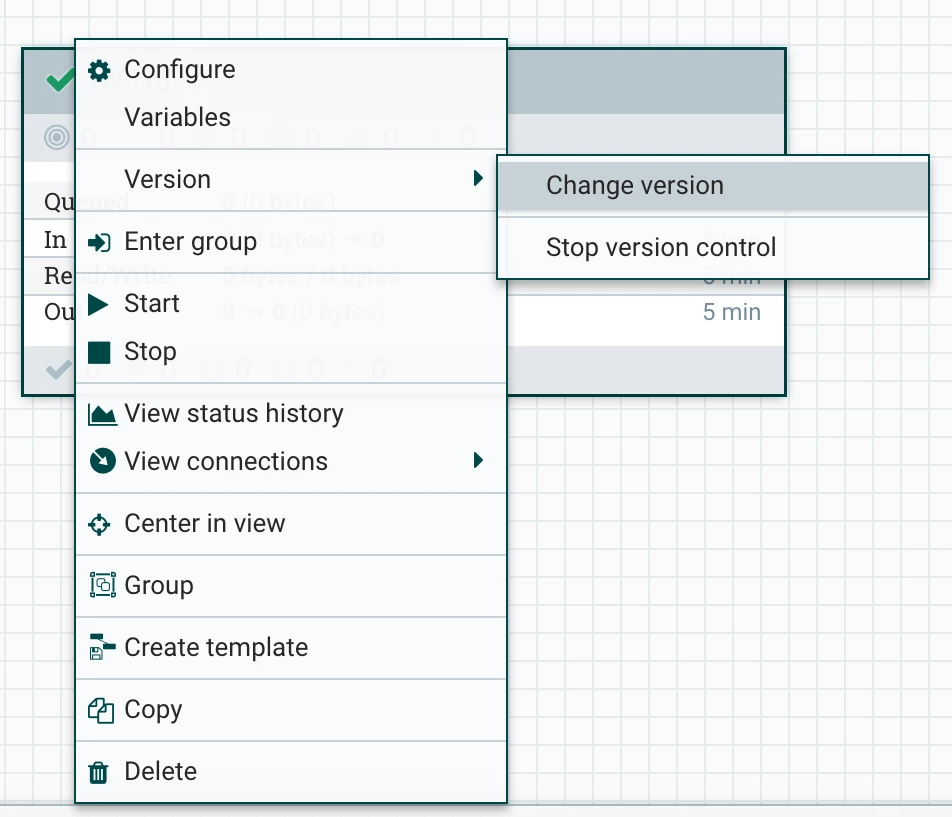Choose Configure from the context menu
Screen dimensions: 952x817
click(291, 69)
